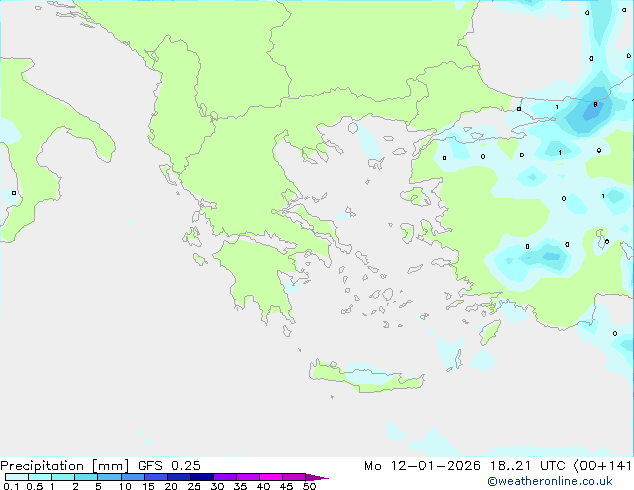Image resolution: width=634 pixels, height=490 pixels.
Task: Click the legend label '0.1'
Action: pos(11,486)
